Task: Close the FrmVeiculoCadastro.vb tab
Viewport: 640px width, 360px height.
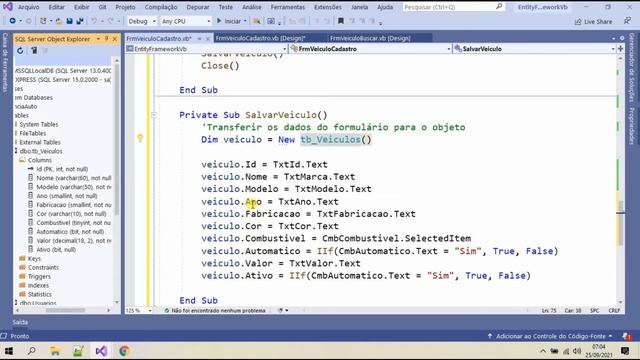Action: (207, 38)
